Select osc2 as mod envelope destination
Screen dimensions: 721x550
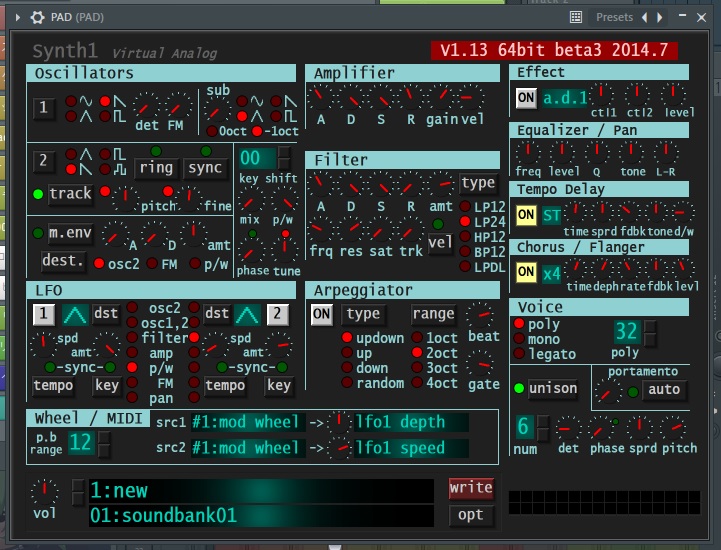[99, 264]
